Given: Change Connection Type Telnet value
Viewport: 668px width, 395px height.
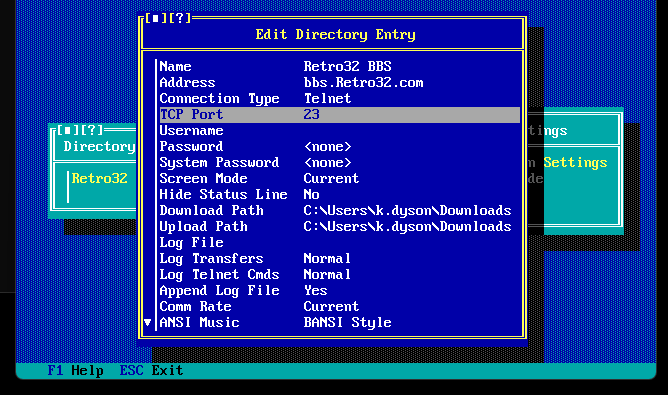Looking at the screenshot, I should click(x=327, y=98).
